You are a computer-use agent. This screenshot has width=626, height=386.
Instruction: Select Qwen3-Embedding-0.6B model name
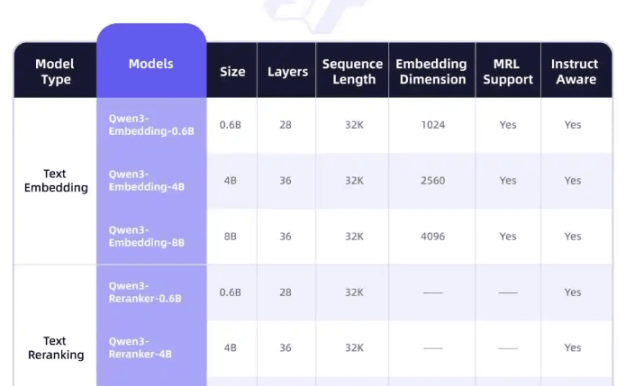click(x=151, y=125)
